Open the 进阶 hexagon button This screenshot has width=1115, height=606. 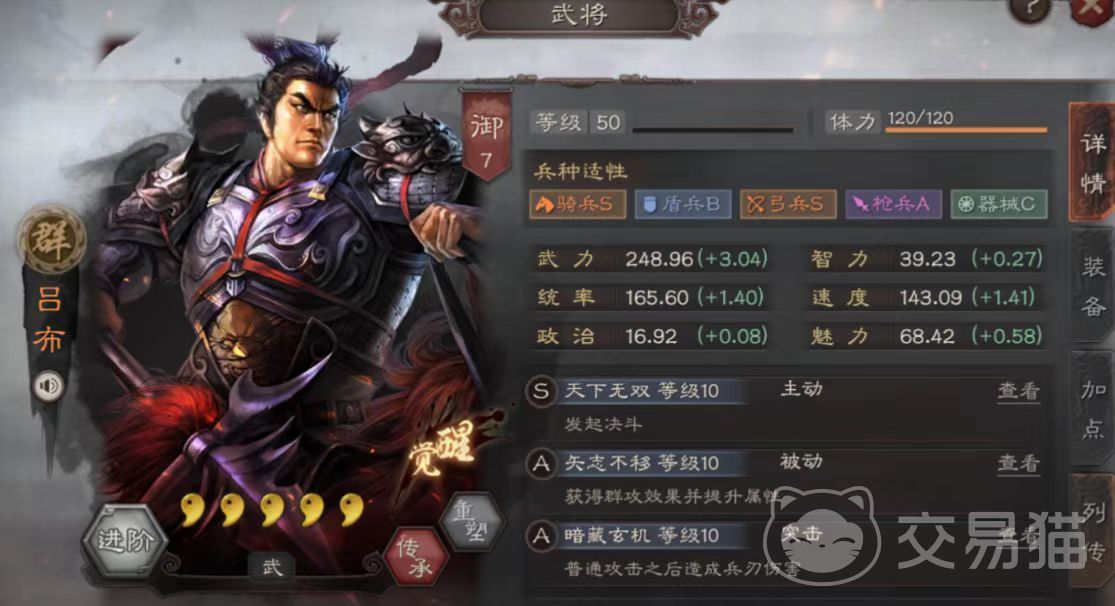click(x=124, y=540)
